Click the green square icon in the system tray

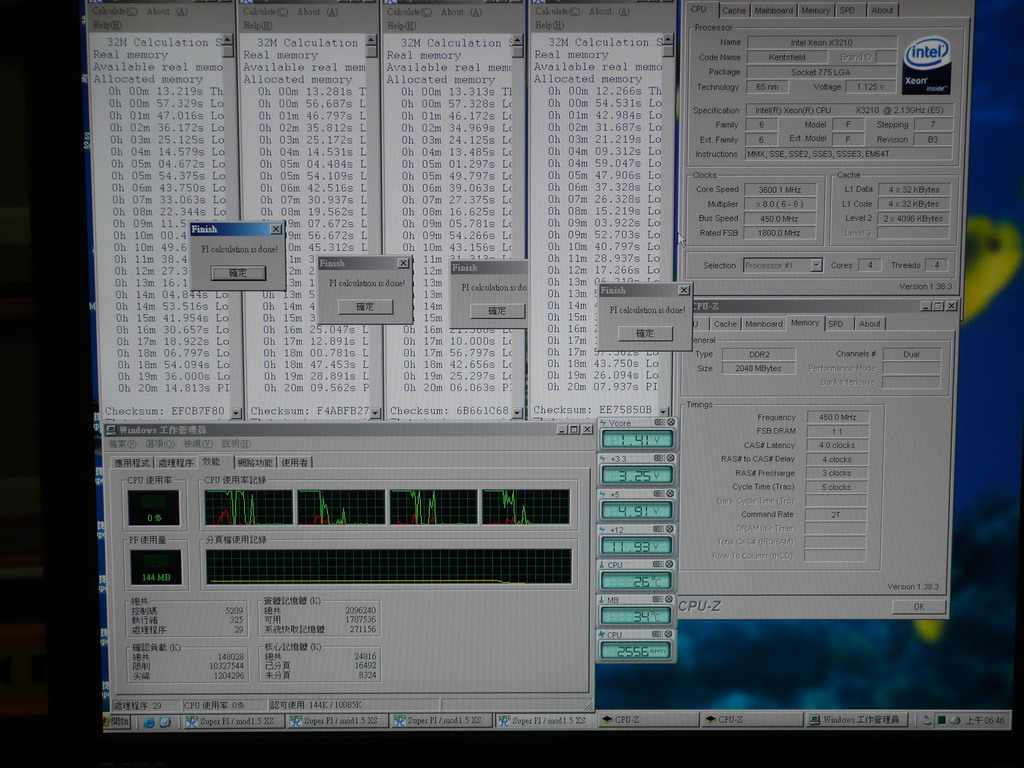tap(941, 720)
